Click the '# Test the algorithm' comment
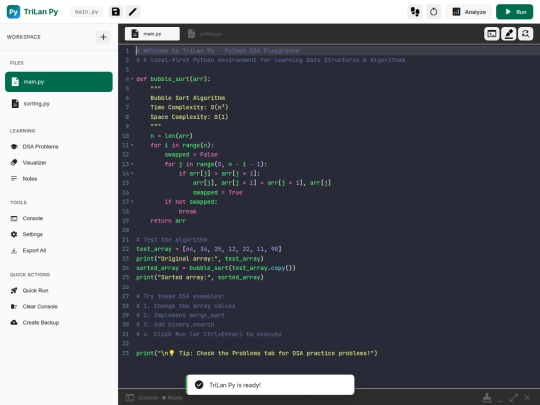The width and height of the screenshot is (540, 405). pyautogui.click(x=172, y=240)
